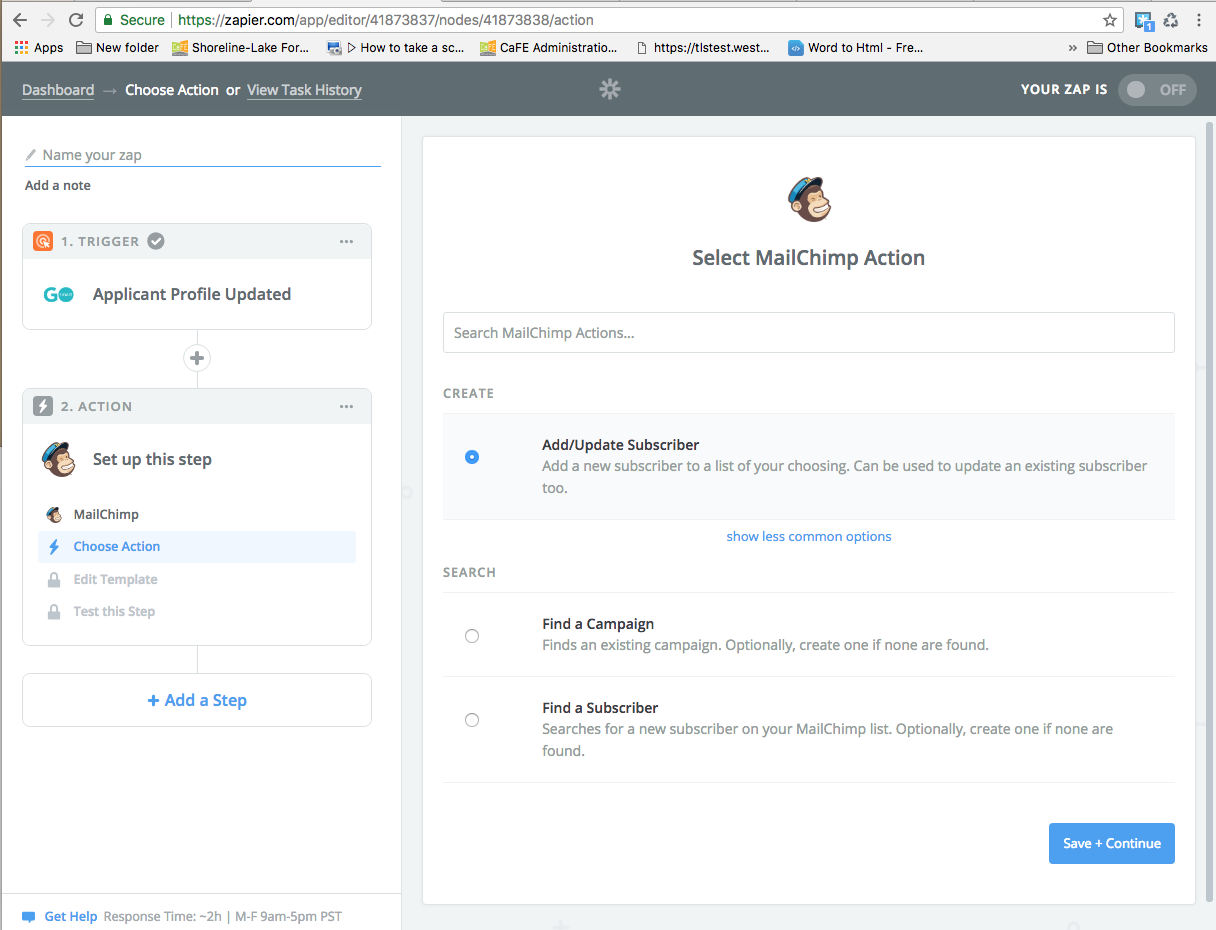Open the Other Bookmarks folder
This screenshot has height=930, width=1216.
click(x=1147, y=47)
